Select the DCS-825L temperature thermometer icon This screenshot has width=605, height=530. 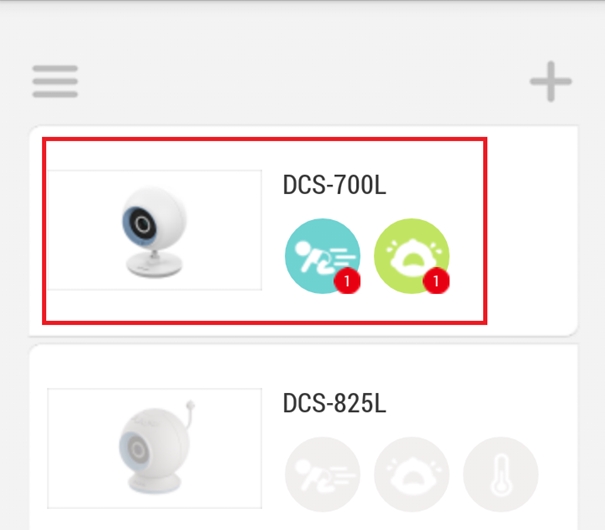tap(501, 474)
